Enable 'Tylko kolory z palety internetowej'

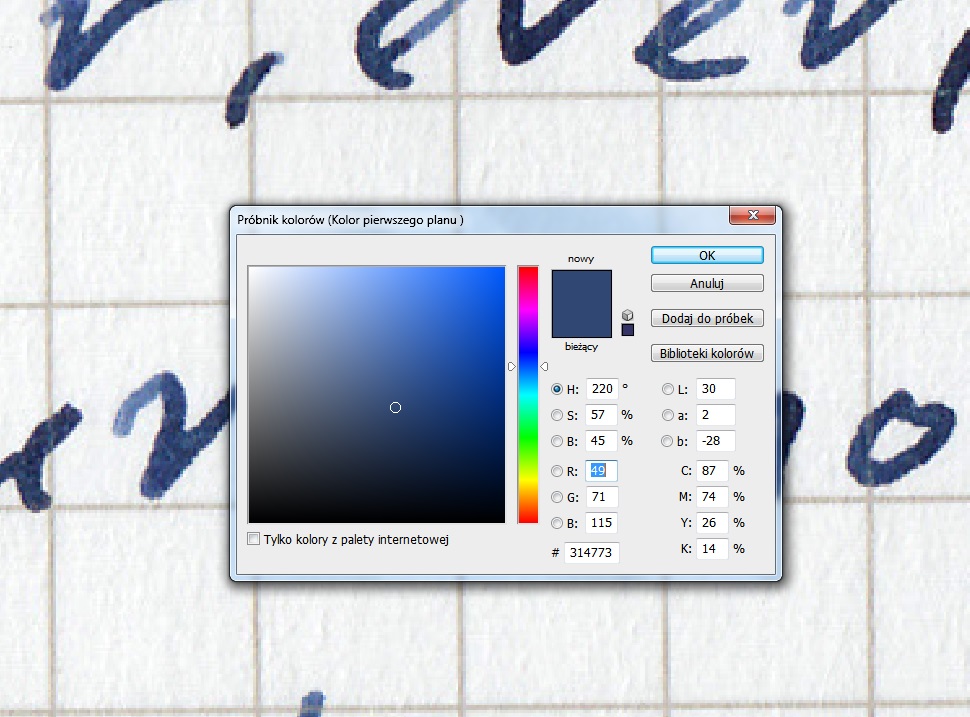[253, 539]
